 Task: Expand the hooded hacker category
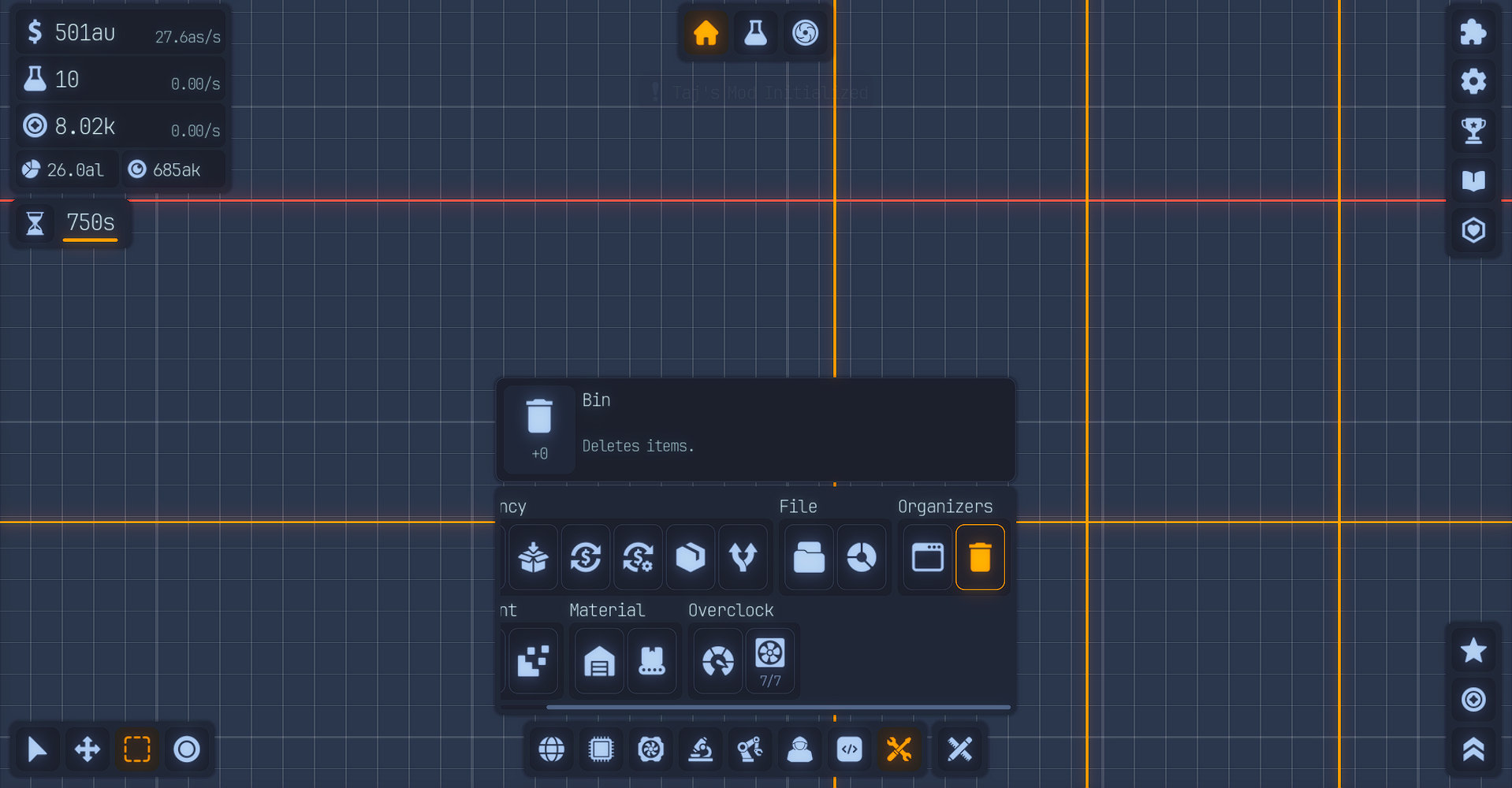click(799, 749)
